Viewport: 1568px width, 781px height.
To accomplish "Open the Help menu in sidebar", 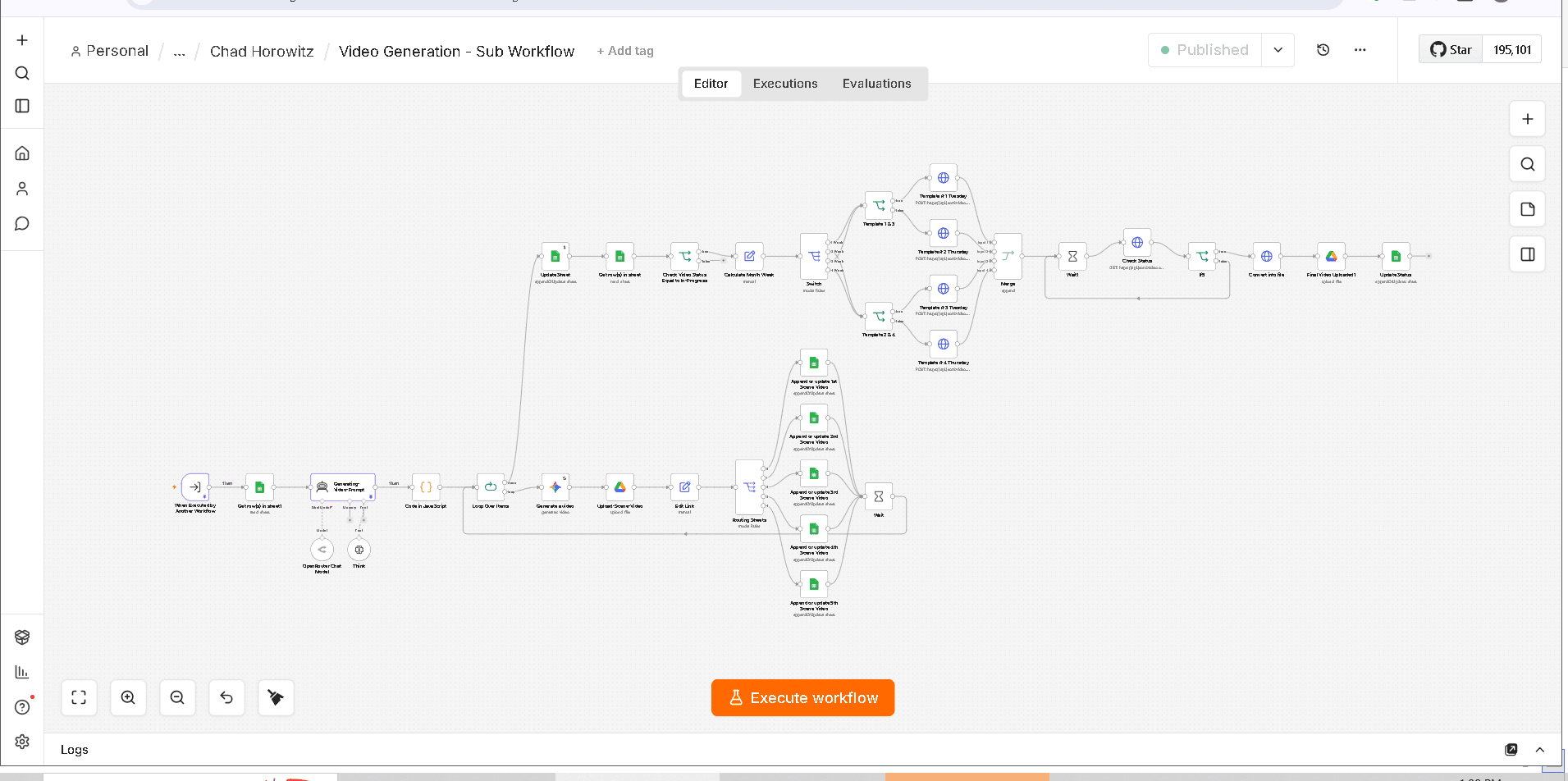I will coord(22,707).
